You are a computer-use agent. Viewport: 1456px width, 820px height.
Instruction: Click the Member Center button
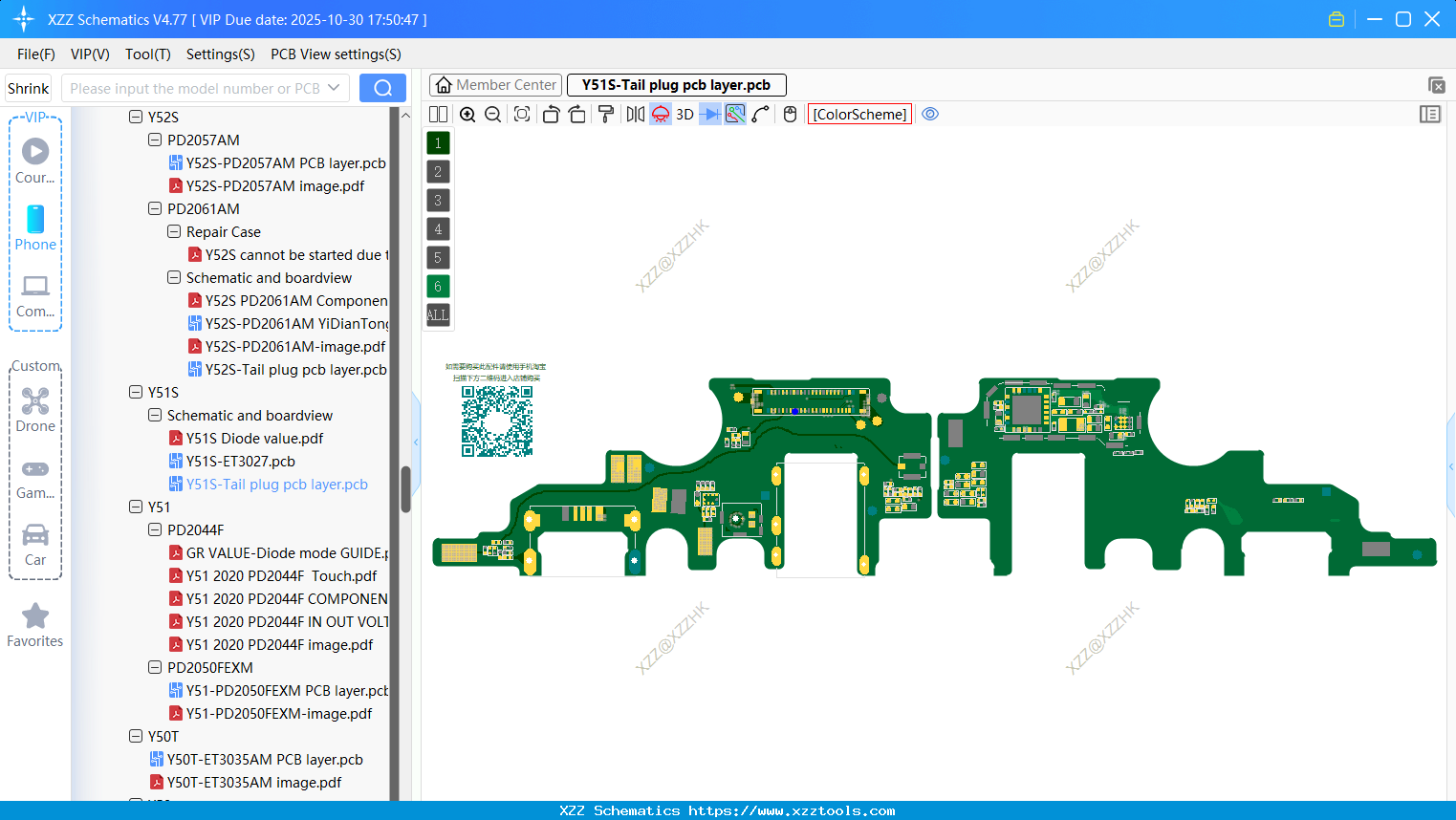495,84
